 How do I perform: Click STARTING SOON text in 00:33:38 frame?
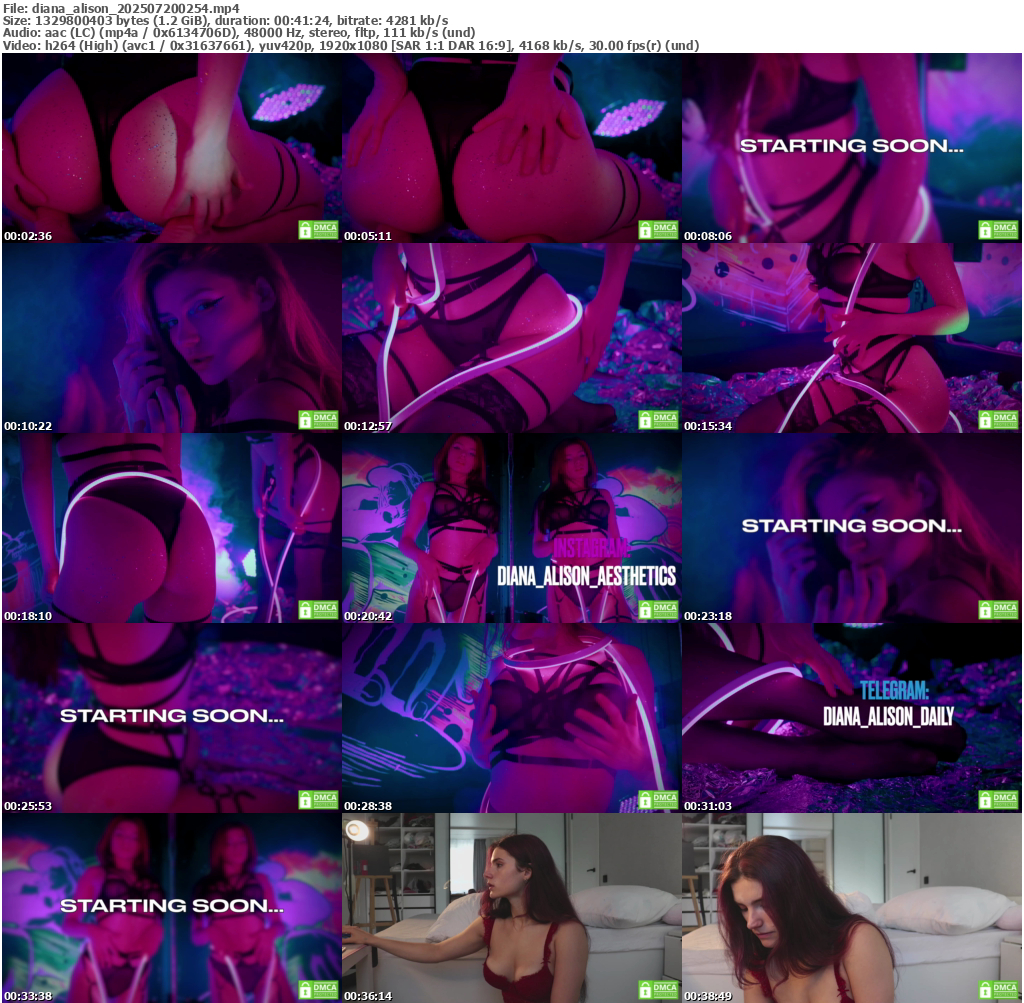(x=172, y=906)
